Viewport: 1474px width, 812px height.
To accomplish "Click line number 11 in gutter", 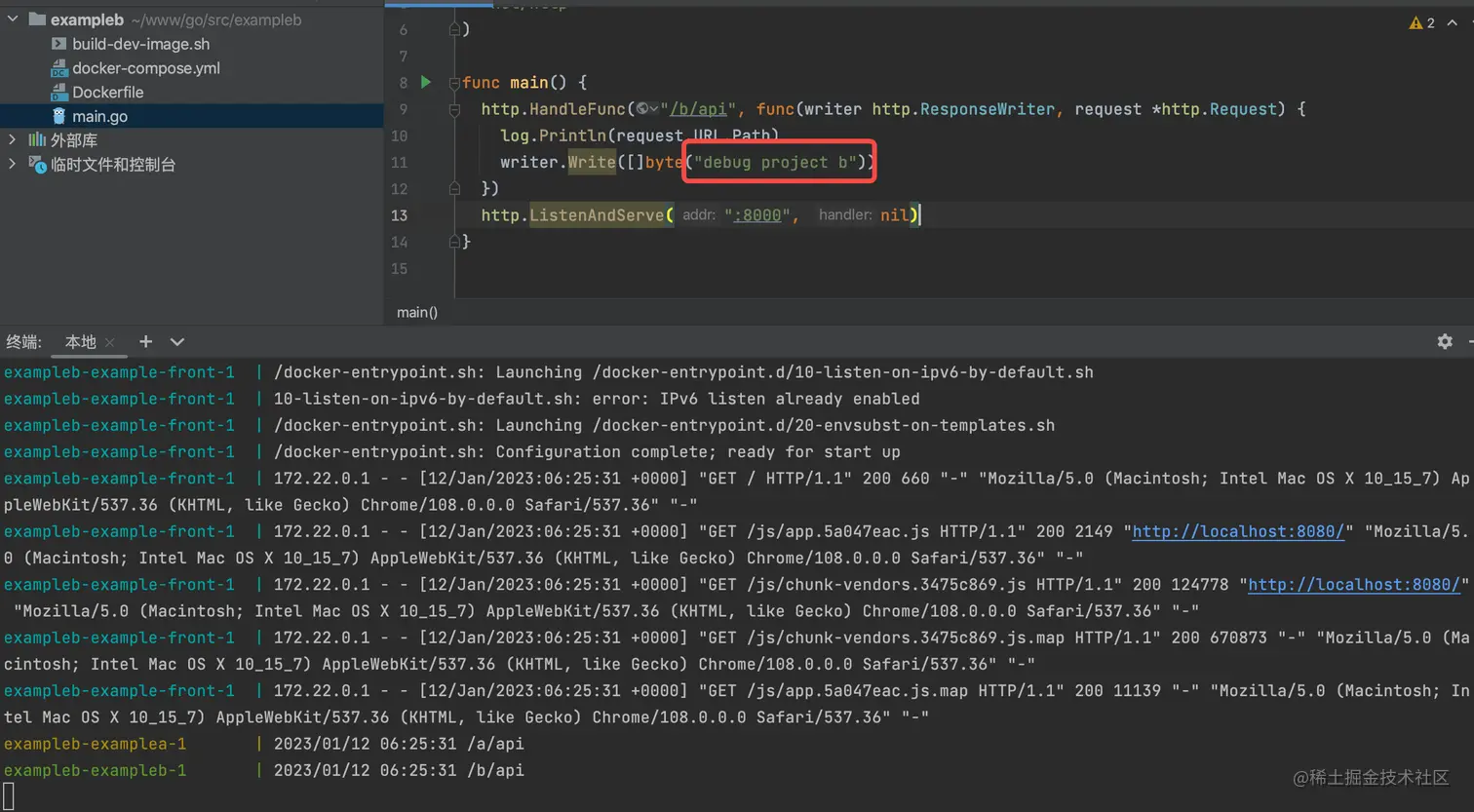I will click(x=400, y=162).
